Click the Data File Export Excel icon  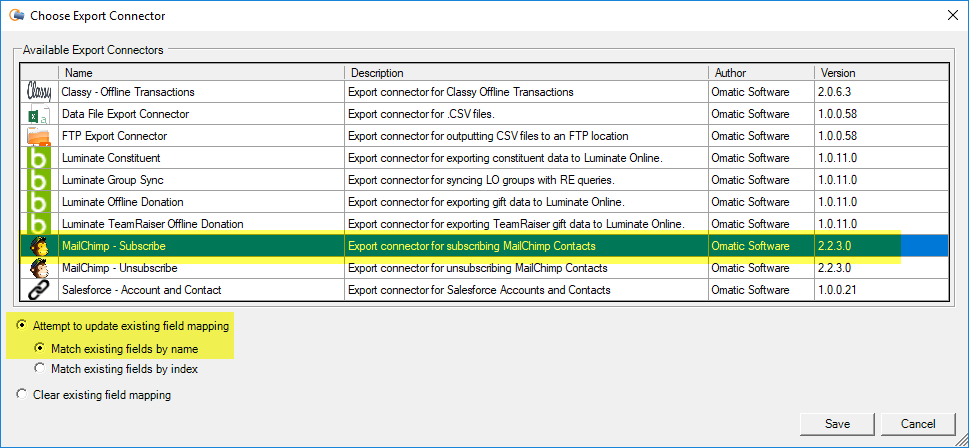[39, 114]
